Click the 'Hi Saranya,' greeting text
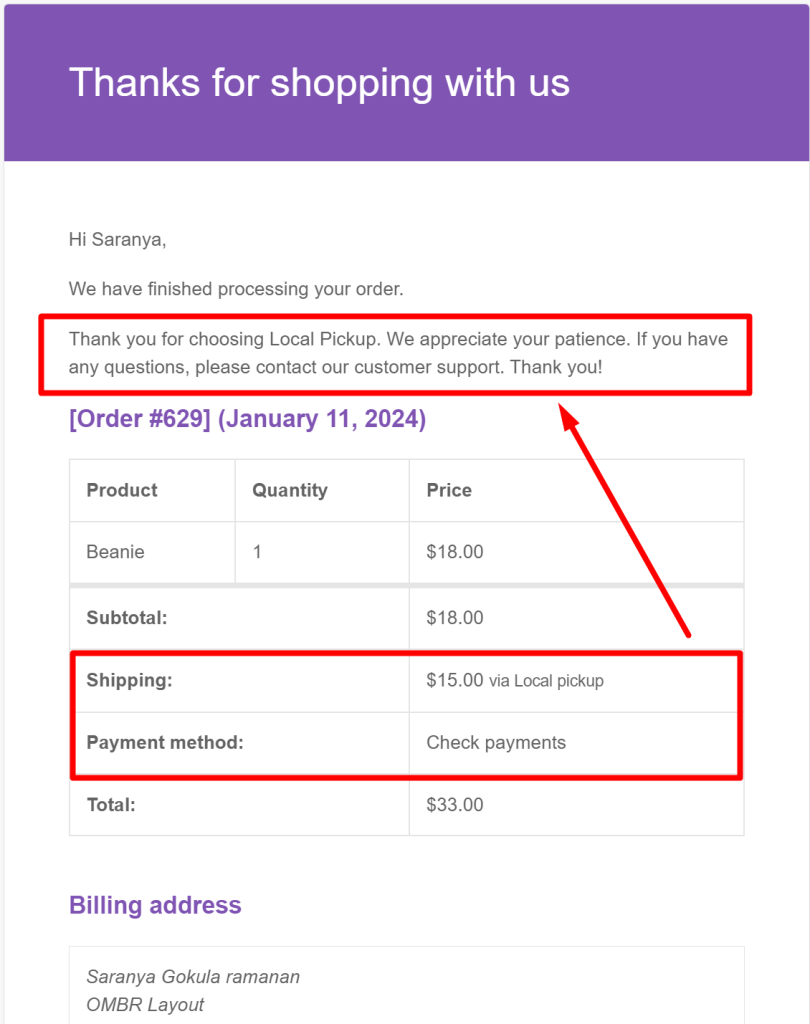The height and width of the screenshot is (1024, 810). [118, 240]
